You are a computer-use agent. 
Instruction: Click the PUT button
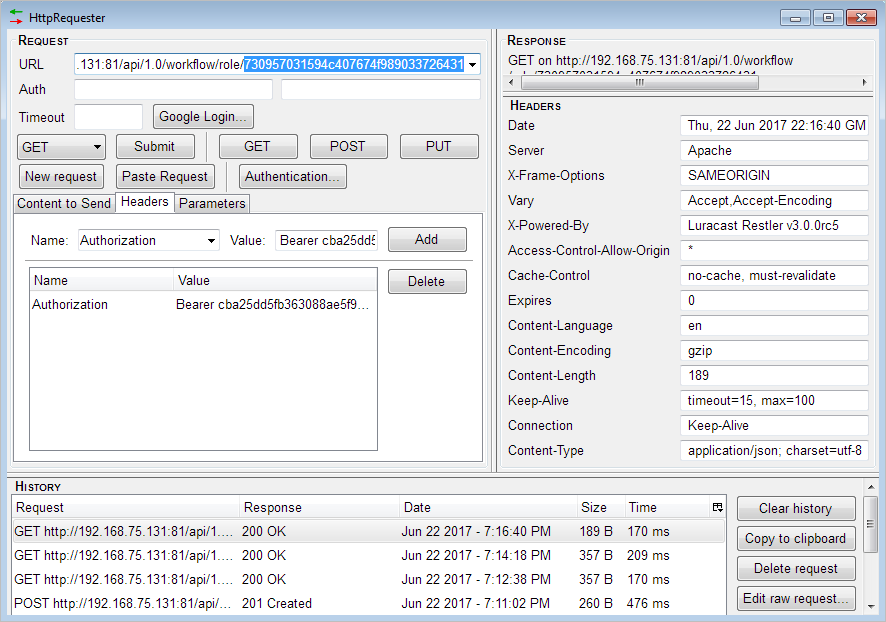pyautogui.click(x=438, y=146)
